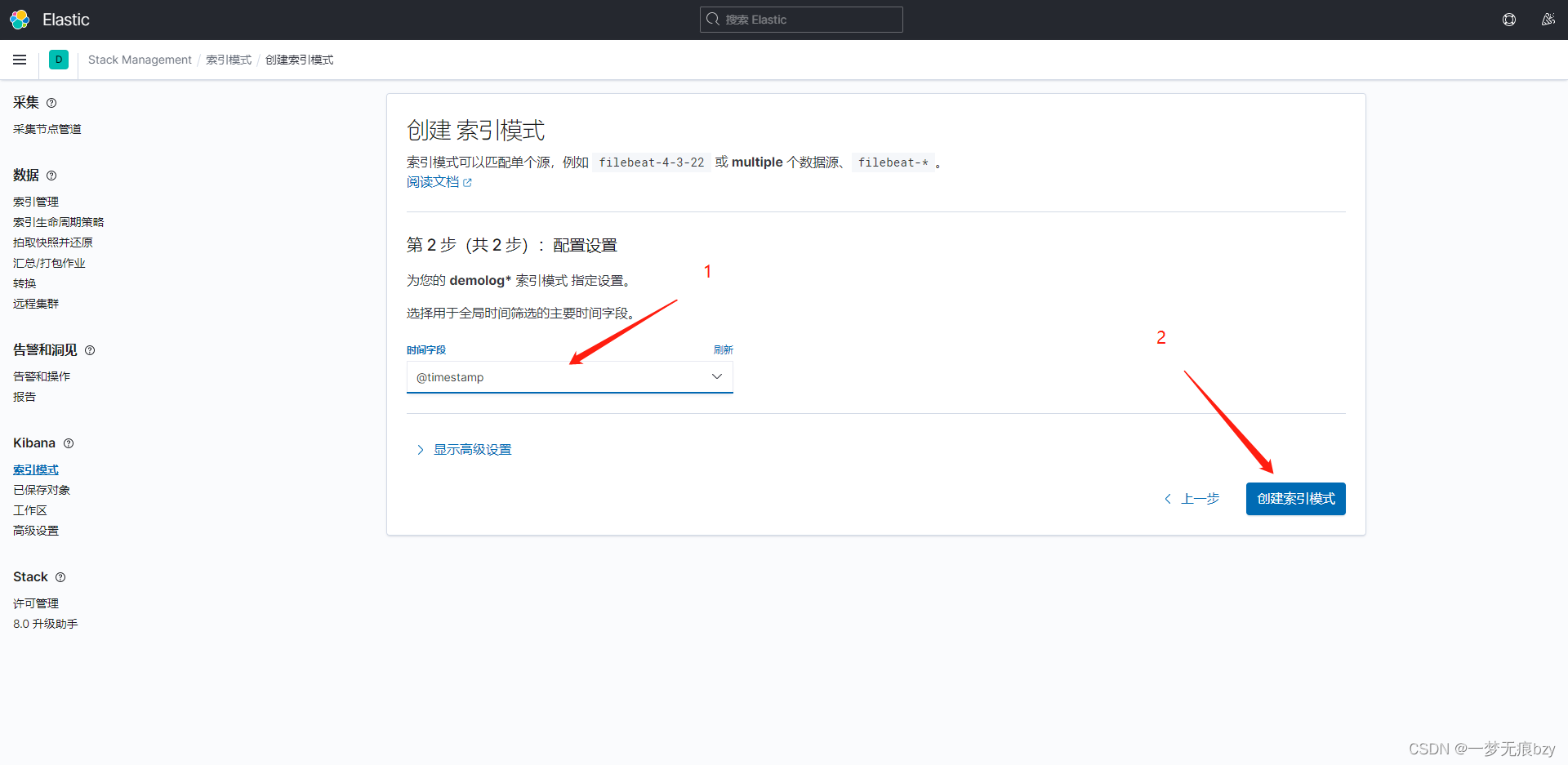Open 许可管理 in sidebar

click(x=36, y=603)
